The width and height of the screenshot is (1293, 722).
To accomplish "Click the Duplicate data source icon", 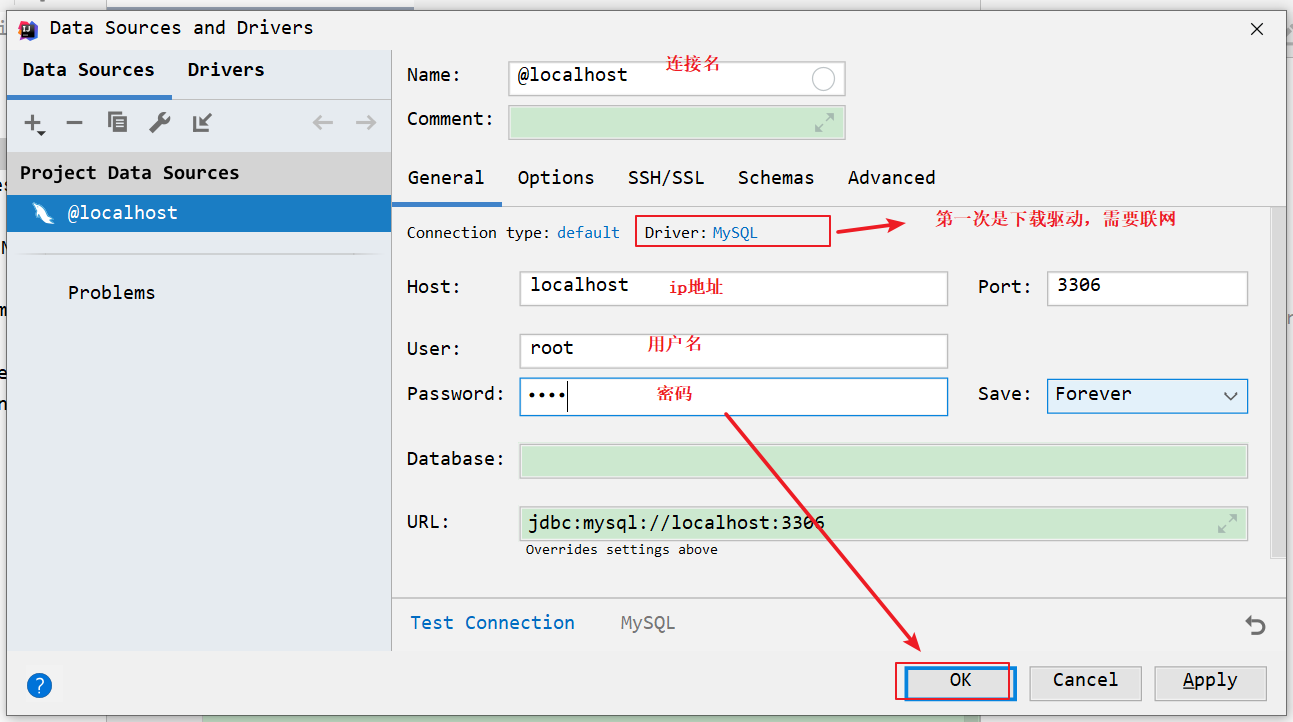I will pos(117,123).
